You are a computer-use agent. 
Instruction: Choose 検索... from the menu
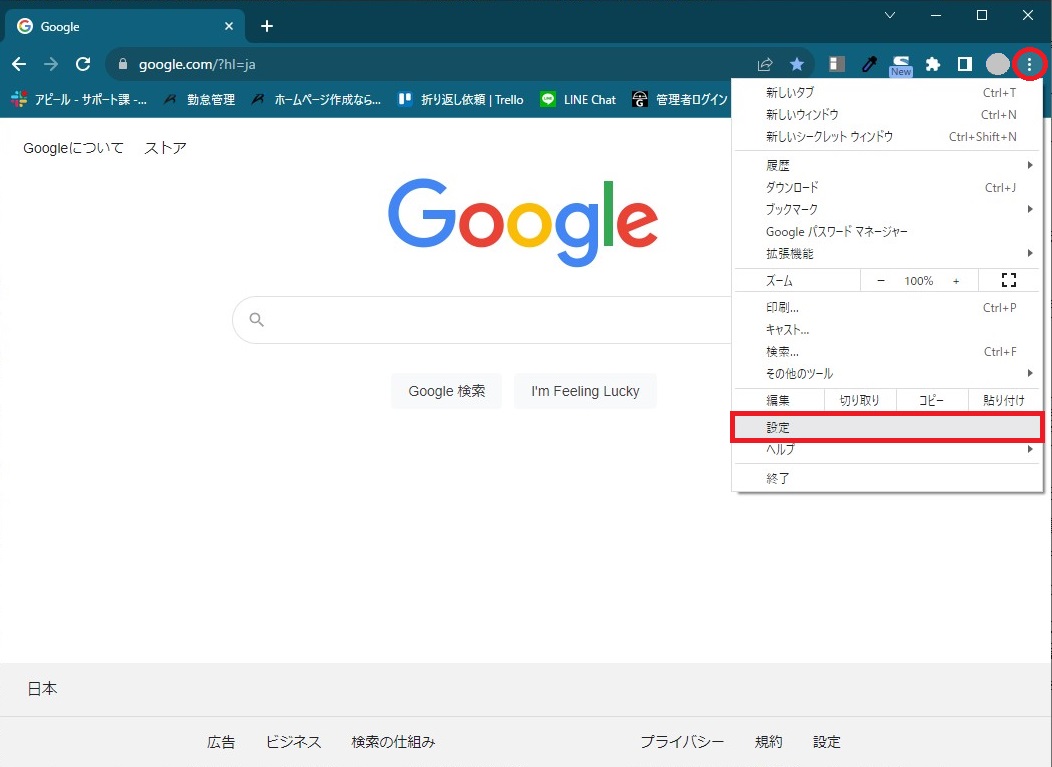pos(887,352)
